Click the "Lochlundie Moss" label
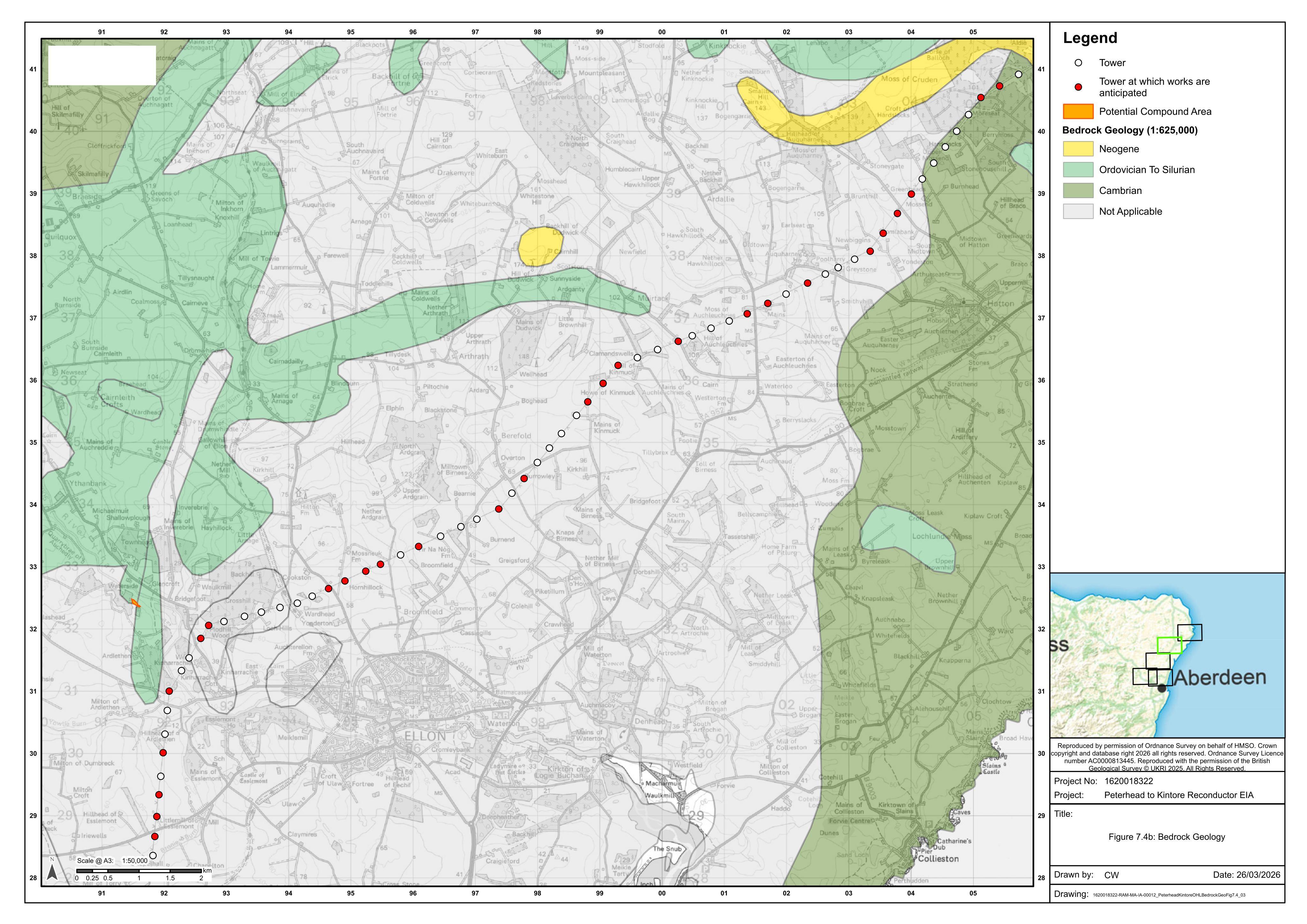The image size is (1307, 924). tap(942, 536)
